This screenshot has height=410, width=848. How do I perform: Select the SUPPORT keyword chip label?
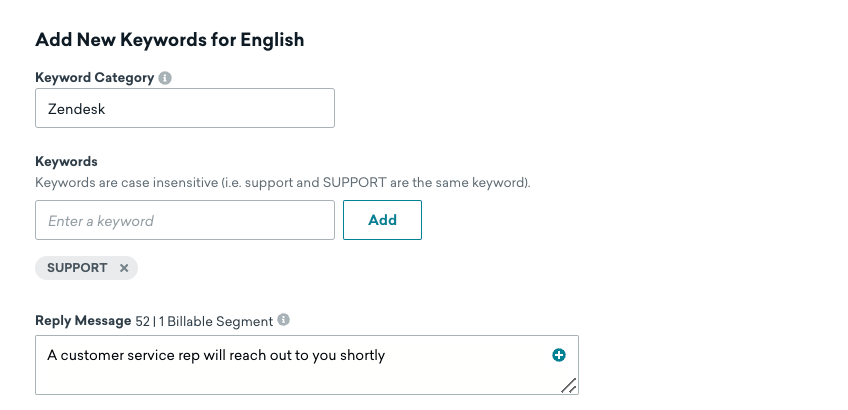[77, 268]
